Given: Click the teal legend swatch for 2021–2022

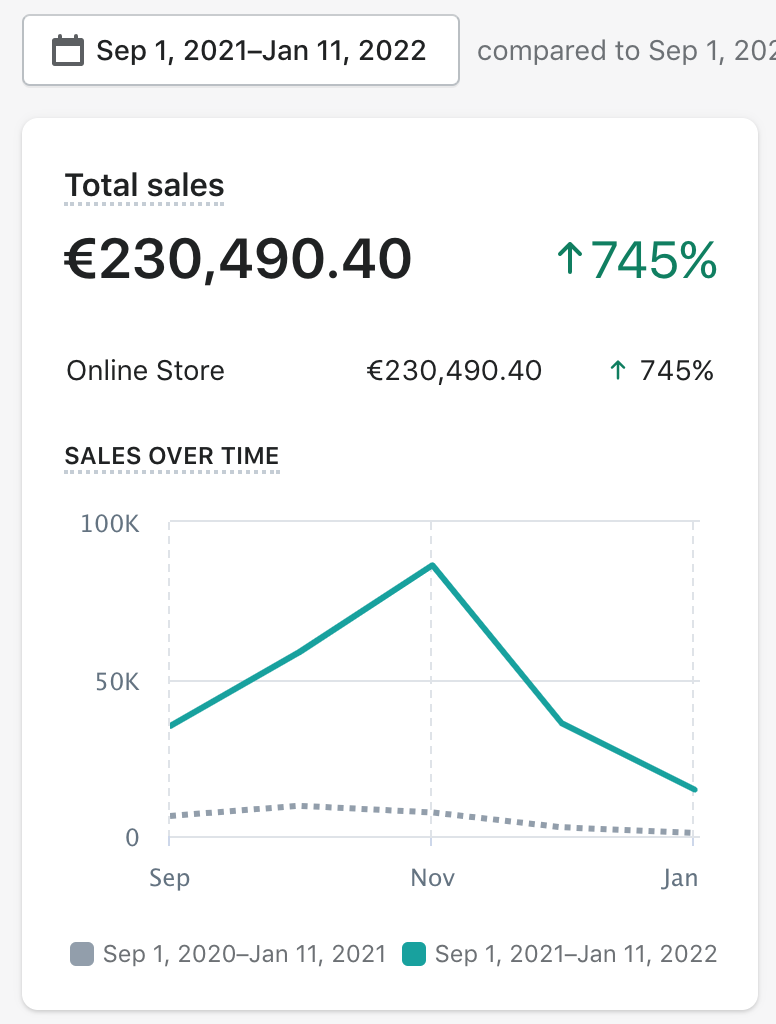Looking at the screenshot, I should [414, 954].
